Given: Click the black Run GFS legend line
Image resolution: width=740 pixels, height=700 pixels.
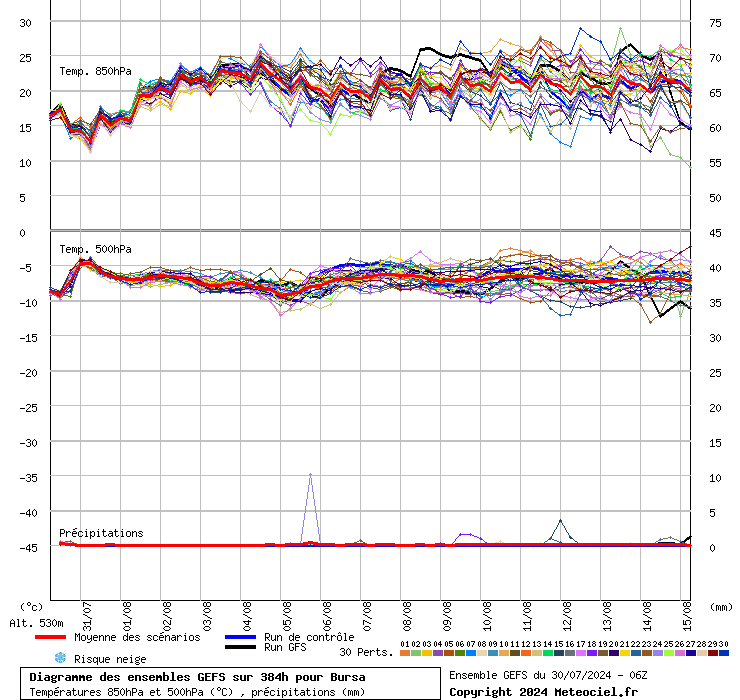Looking at the screenshot, I should point(240,647).
